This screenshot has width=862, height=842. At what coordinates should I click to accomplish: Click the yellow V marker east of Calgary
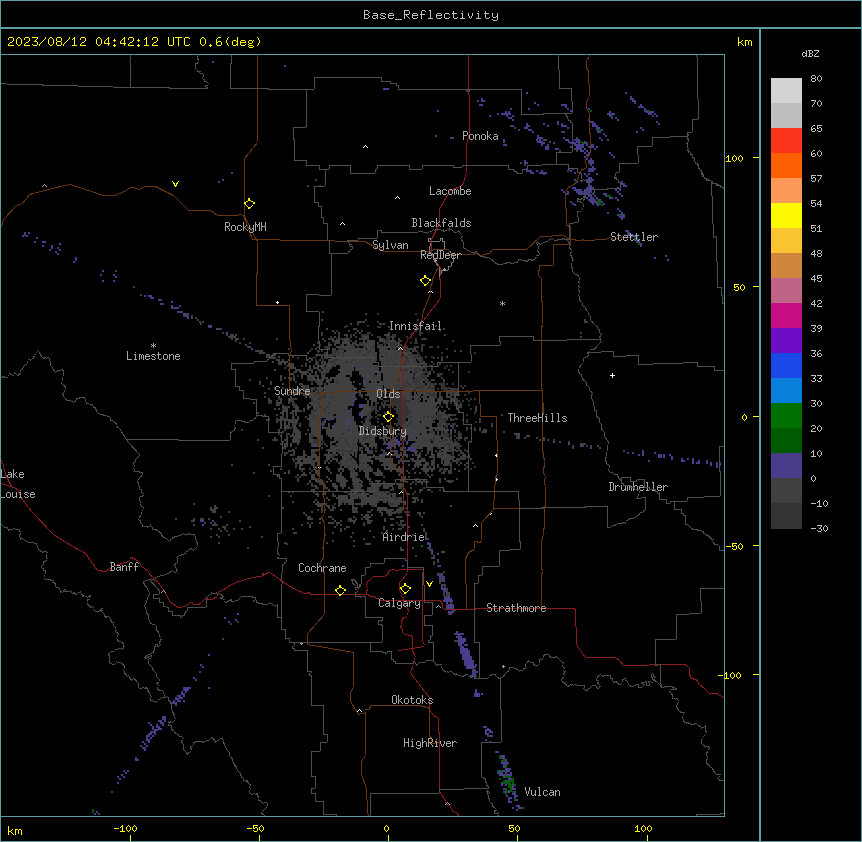click(x=429, y=583)
